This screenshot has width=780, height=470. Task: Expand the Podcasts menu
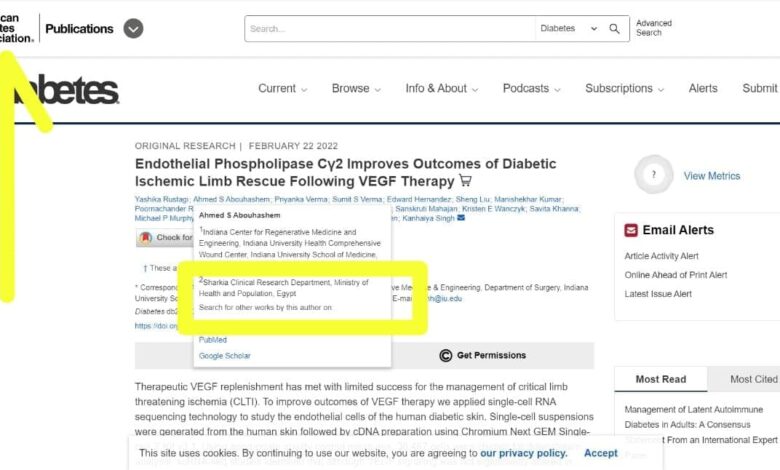531,88
